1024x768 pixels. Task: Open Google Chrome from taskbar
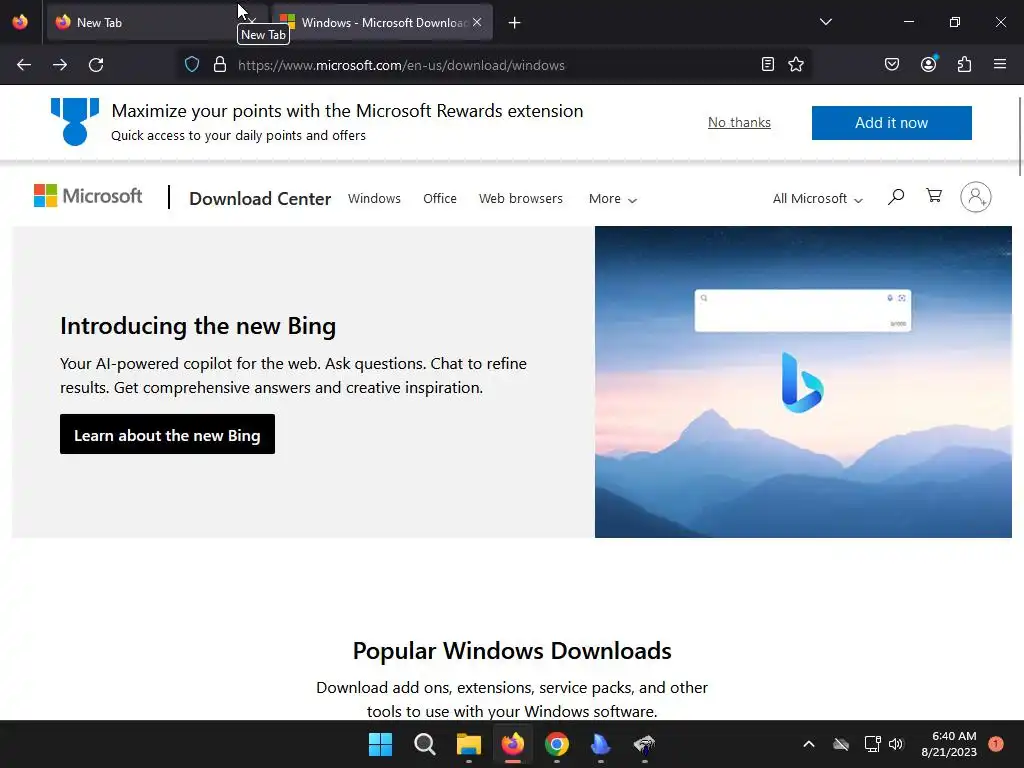(557, 744)
